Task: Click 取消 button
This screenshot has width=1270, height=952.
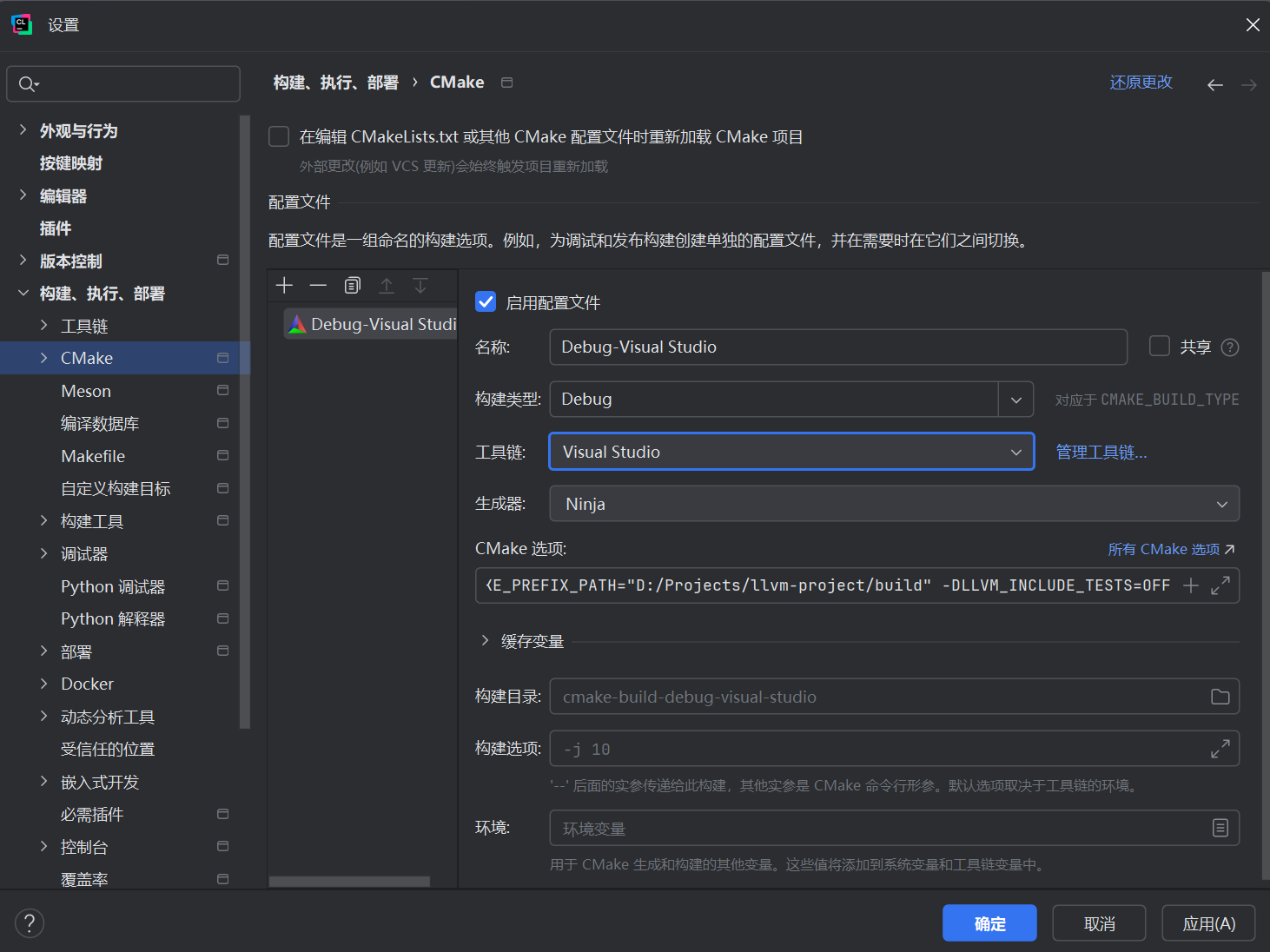Action: [x=1099, y=923]
